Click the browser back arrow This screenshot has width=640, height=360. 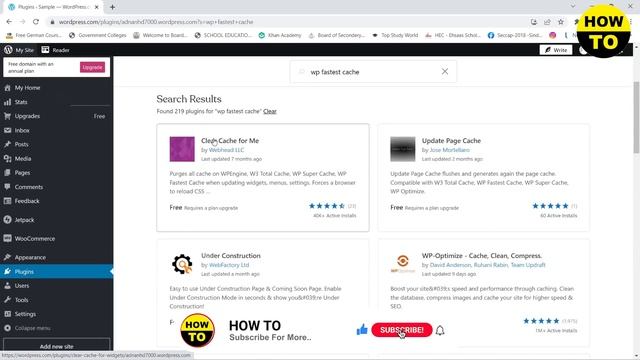(9, 22)
